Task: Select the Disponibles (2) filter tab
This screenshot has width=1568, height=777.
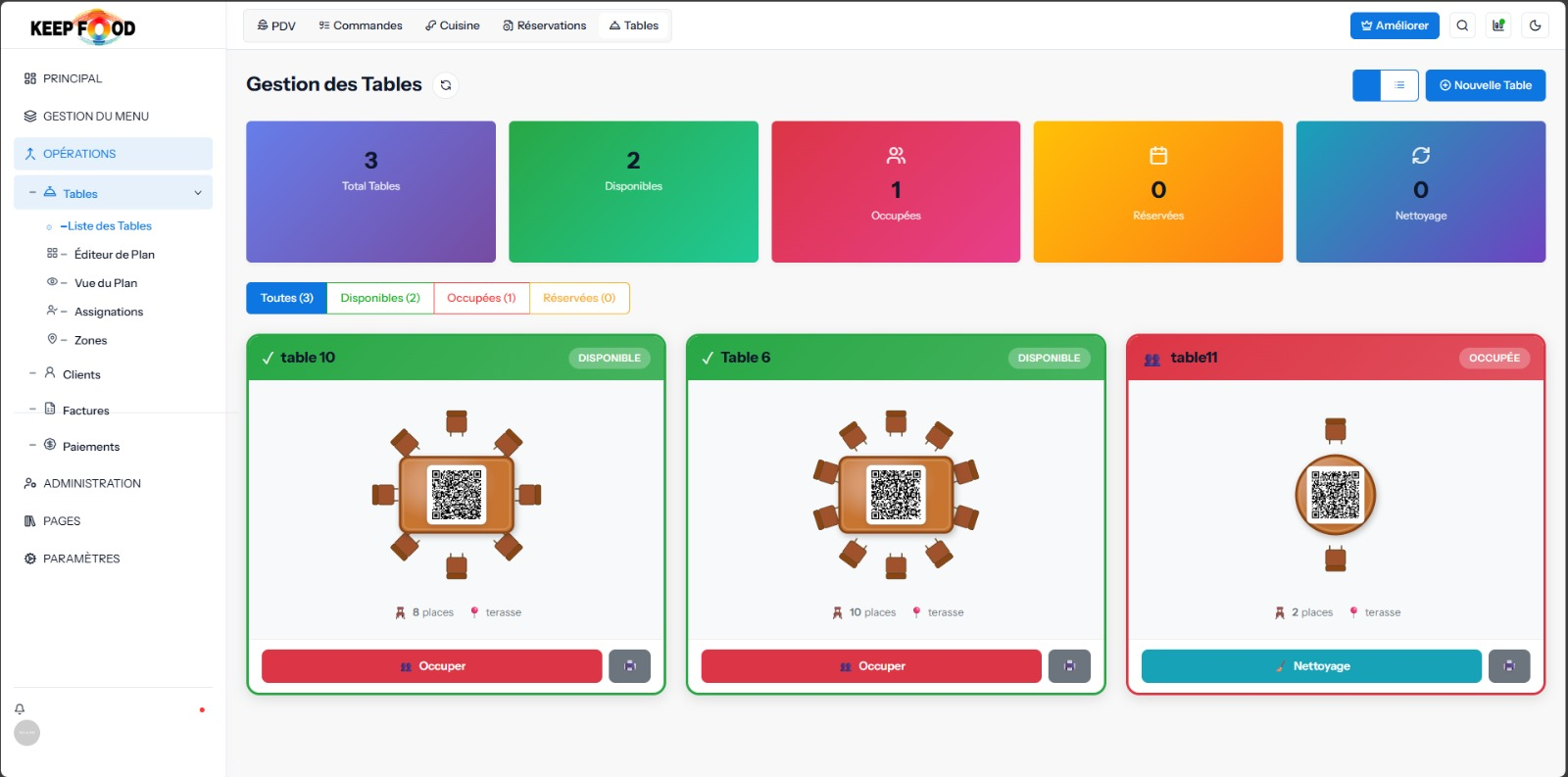Action: pos(380,298)
